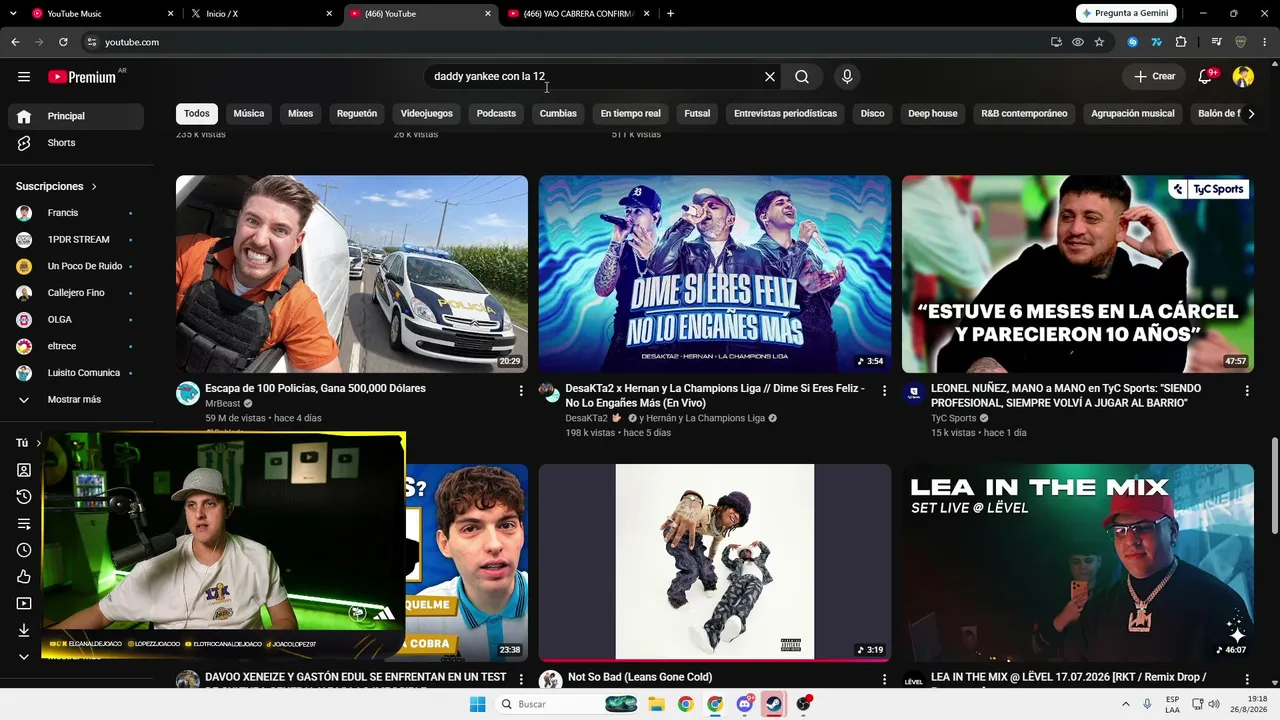Open the Chrome extensions puzzle icon

tap(1181, 42)
